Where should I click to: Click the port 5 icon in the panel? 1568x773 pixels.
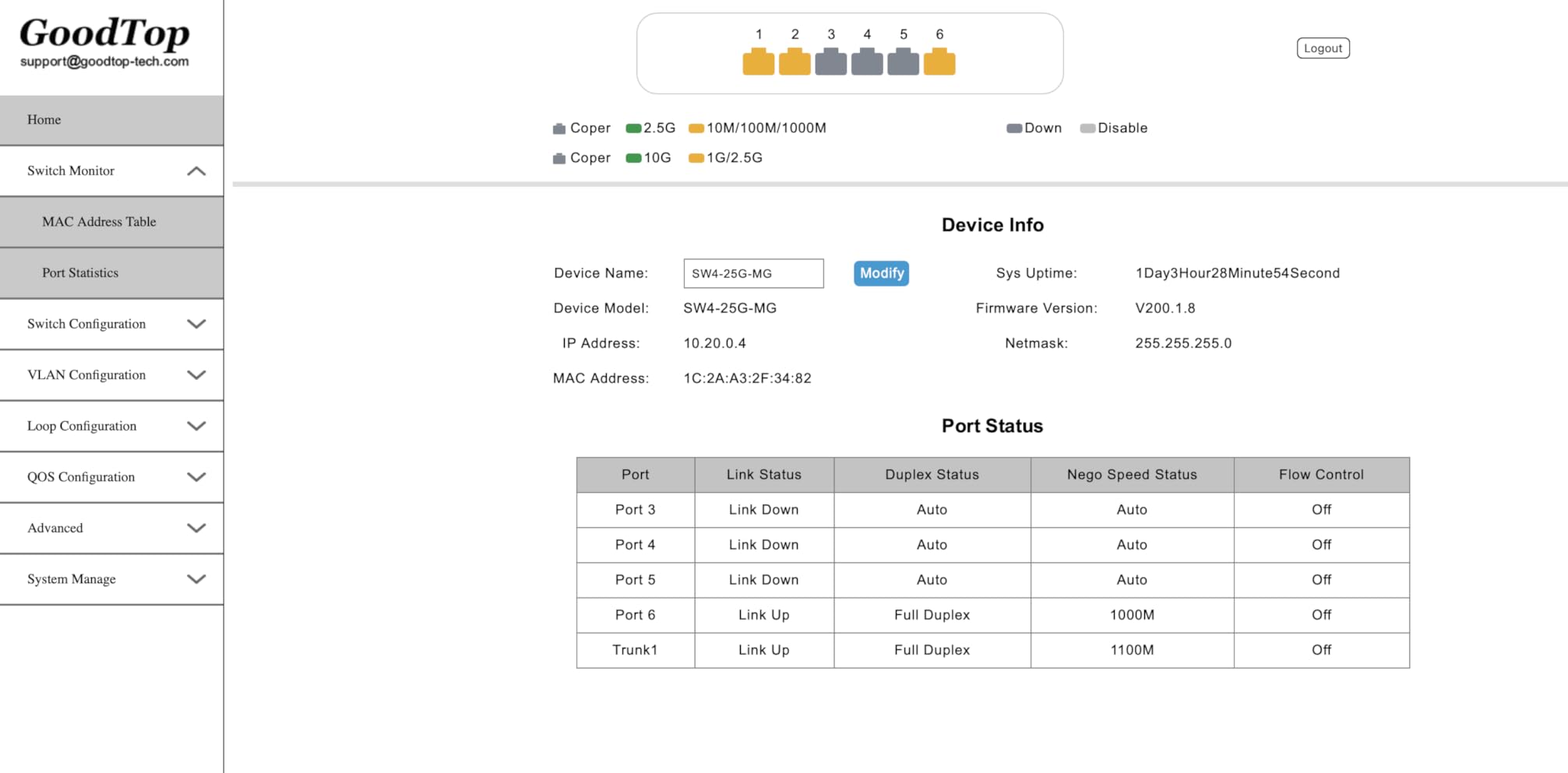903,61
